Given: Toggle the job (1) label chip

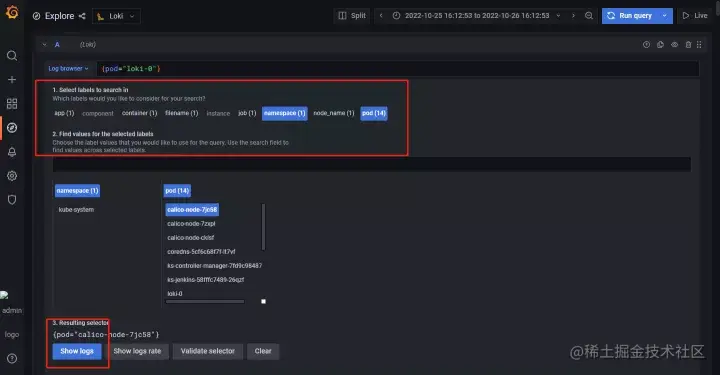Looking at the screenshot, I should (247, 113).
